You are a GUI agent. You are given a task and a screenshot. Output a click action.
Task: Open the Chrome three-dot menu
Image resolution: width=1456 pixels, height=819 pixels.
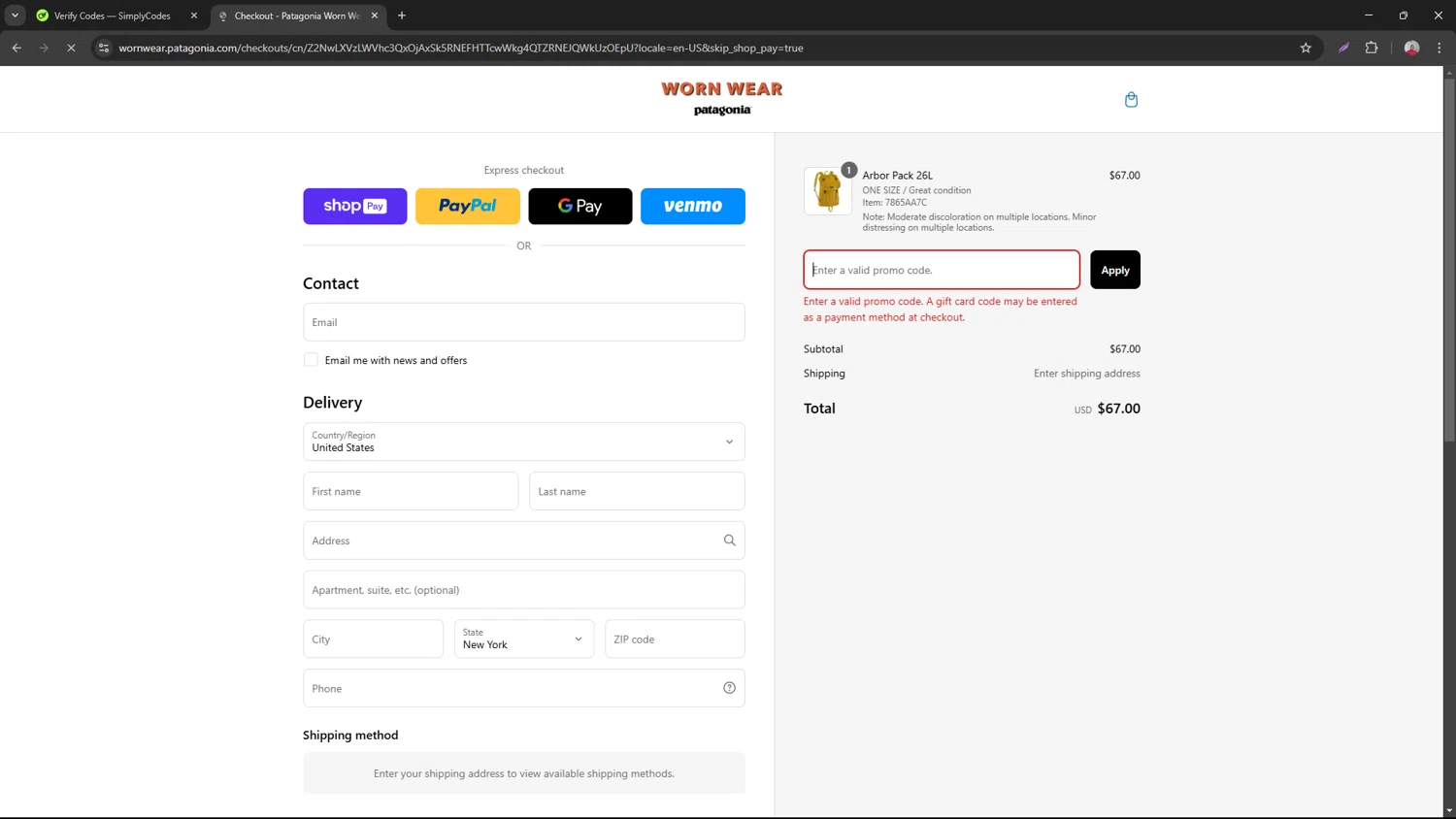tap(1439, 48)
